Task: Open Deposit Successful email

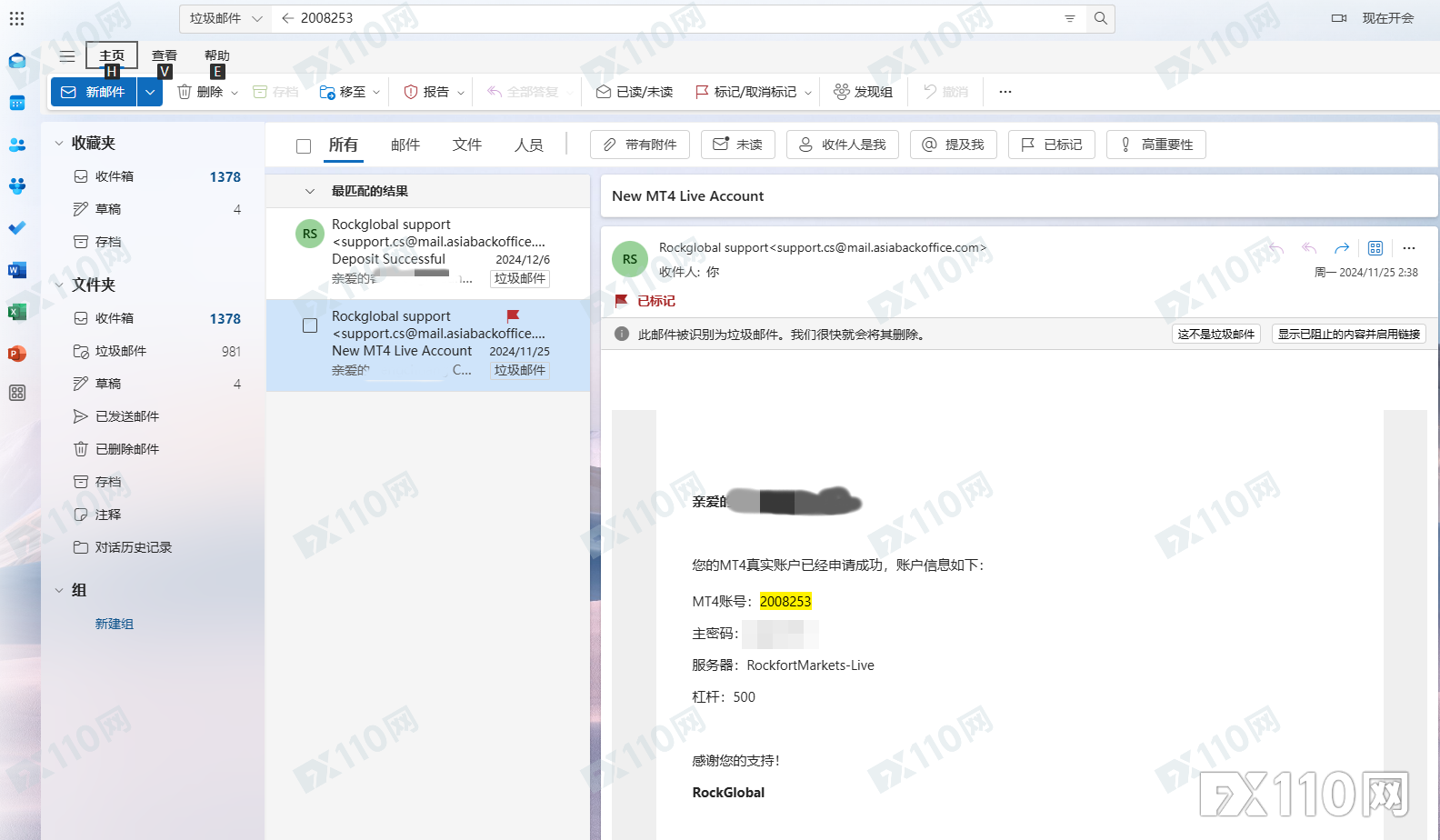Action: (428, 254)
